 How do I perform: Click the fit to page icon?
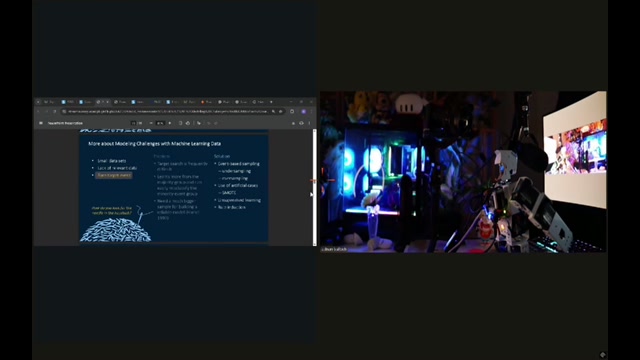180,123
